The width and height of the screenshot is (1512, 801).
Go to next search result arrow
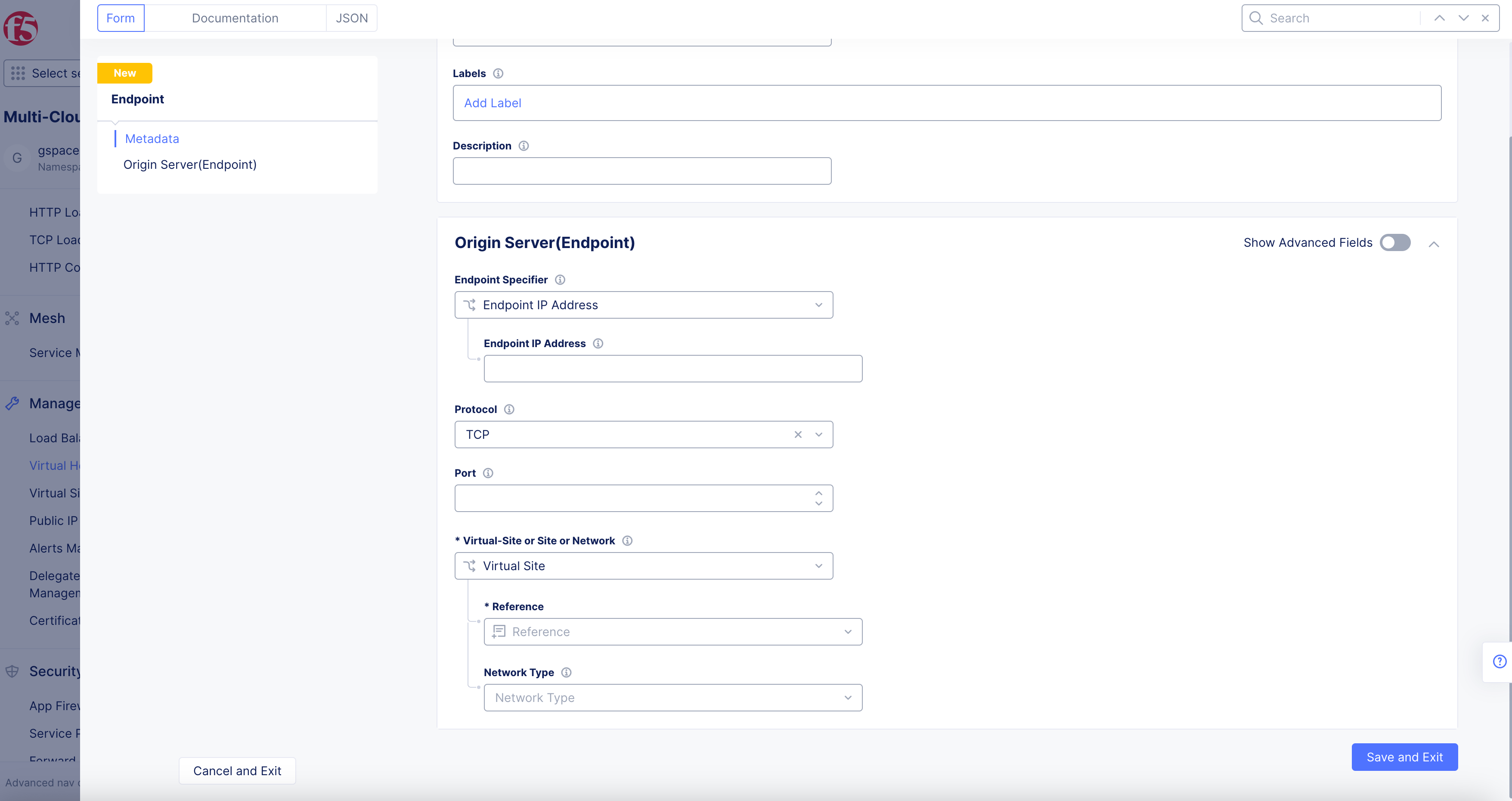[1463, 18]
